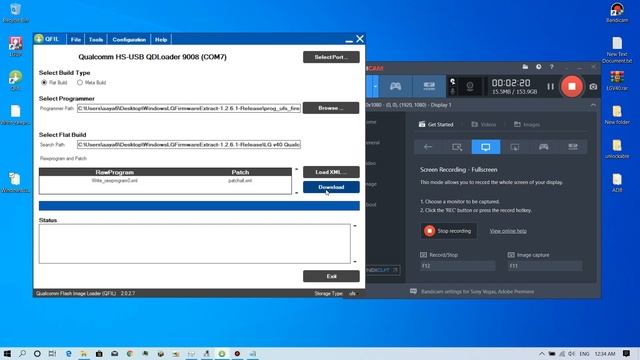Open Task View on the taskbar
Viewport: 640px width, 360px height.
coord(52,353)
